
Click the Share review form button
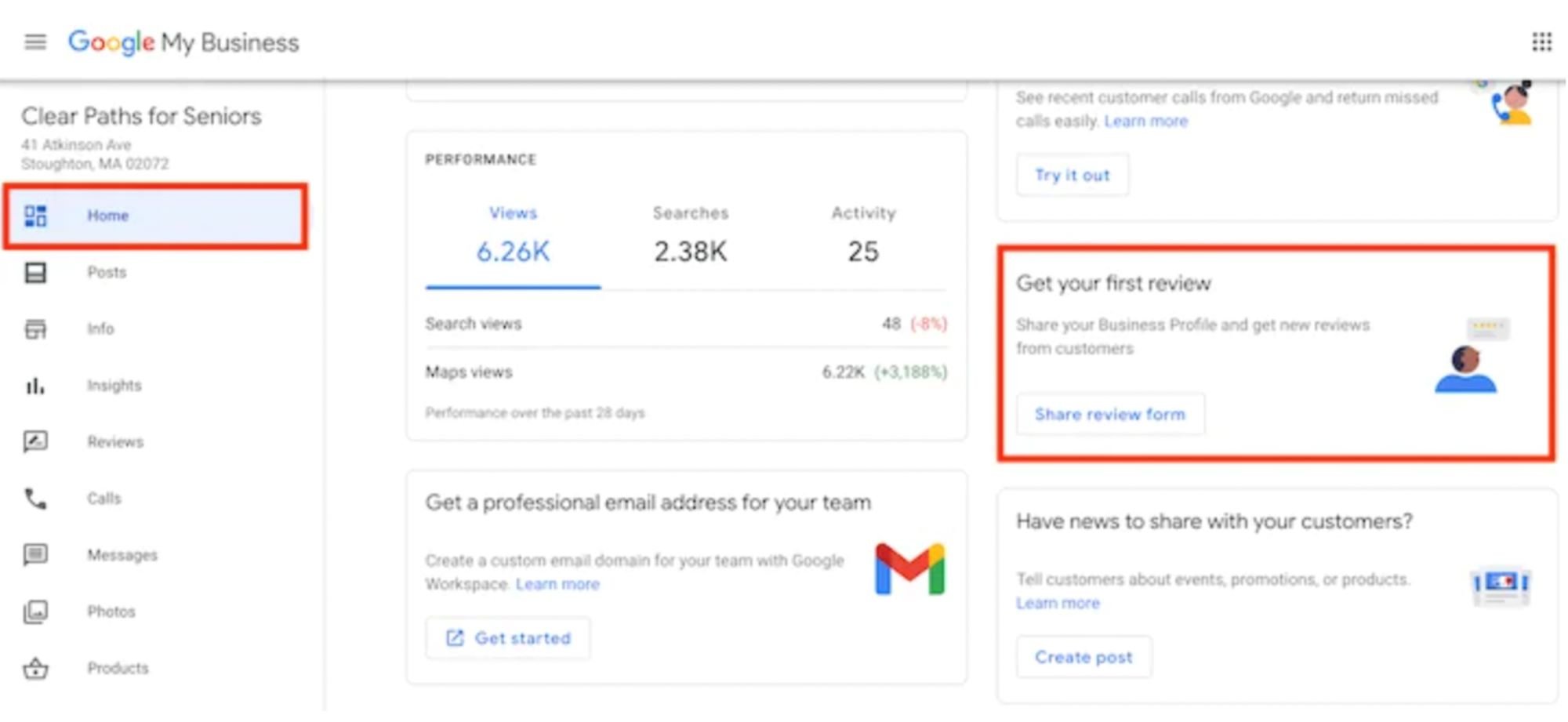[x=1109, y=415]
